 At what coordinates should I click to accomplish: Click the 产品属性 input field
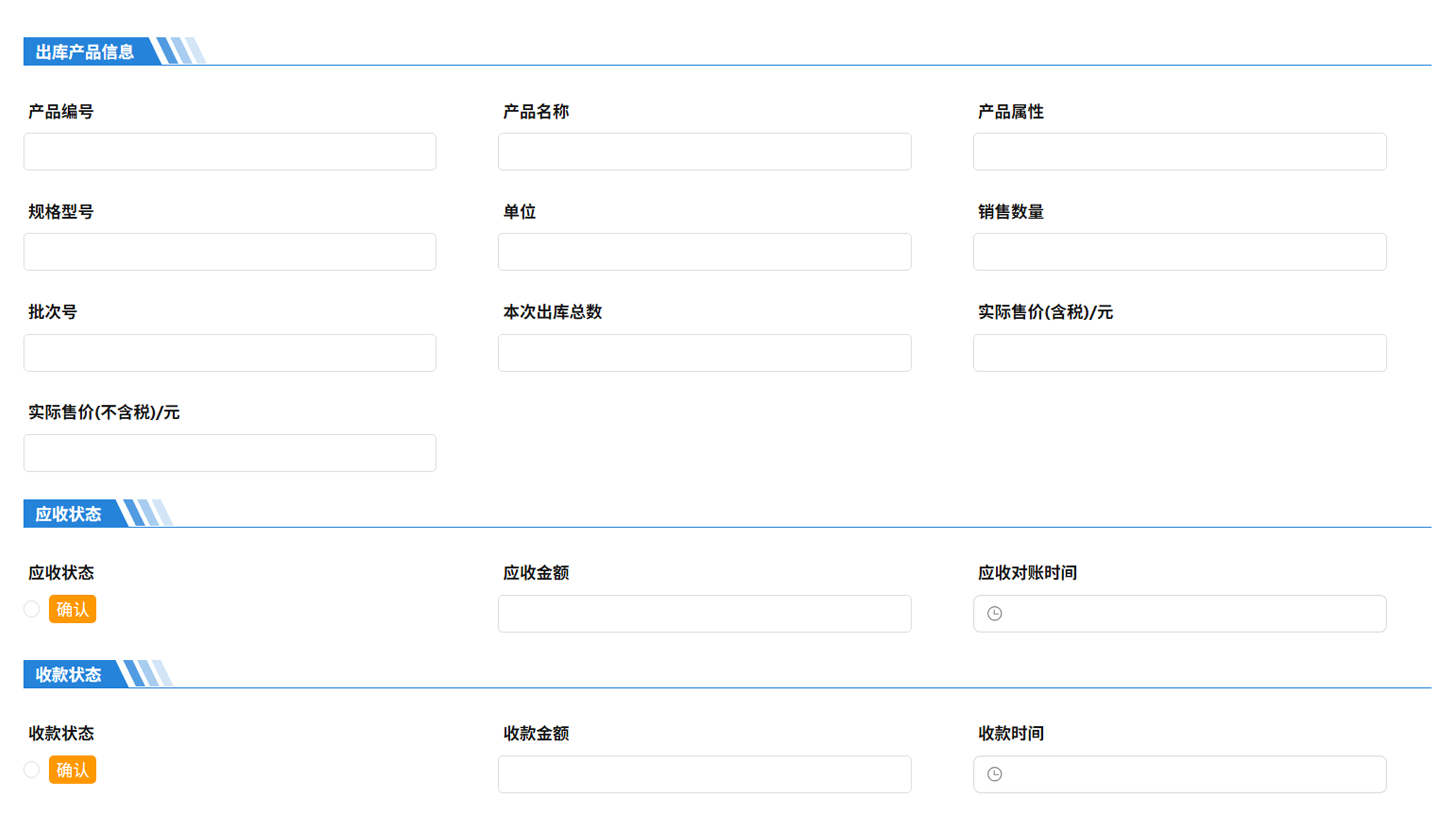1180,152
